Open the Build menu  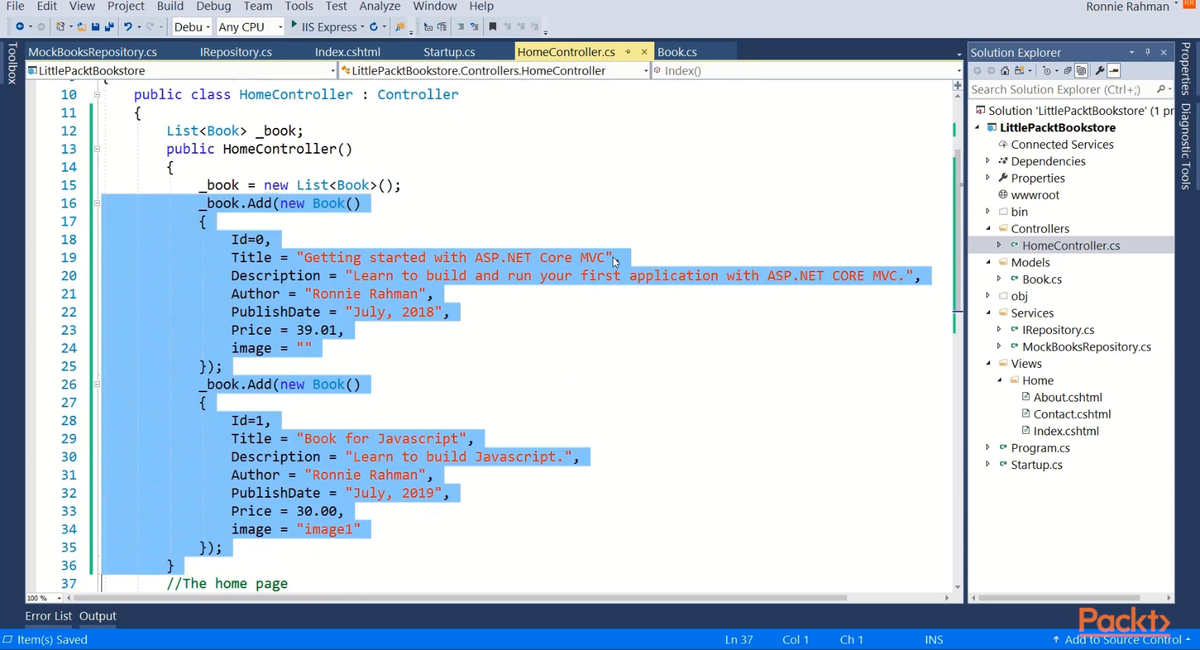(x=170, y=6)
